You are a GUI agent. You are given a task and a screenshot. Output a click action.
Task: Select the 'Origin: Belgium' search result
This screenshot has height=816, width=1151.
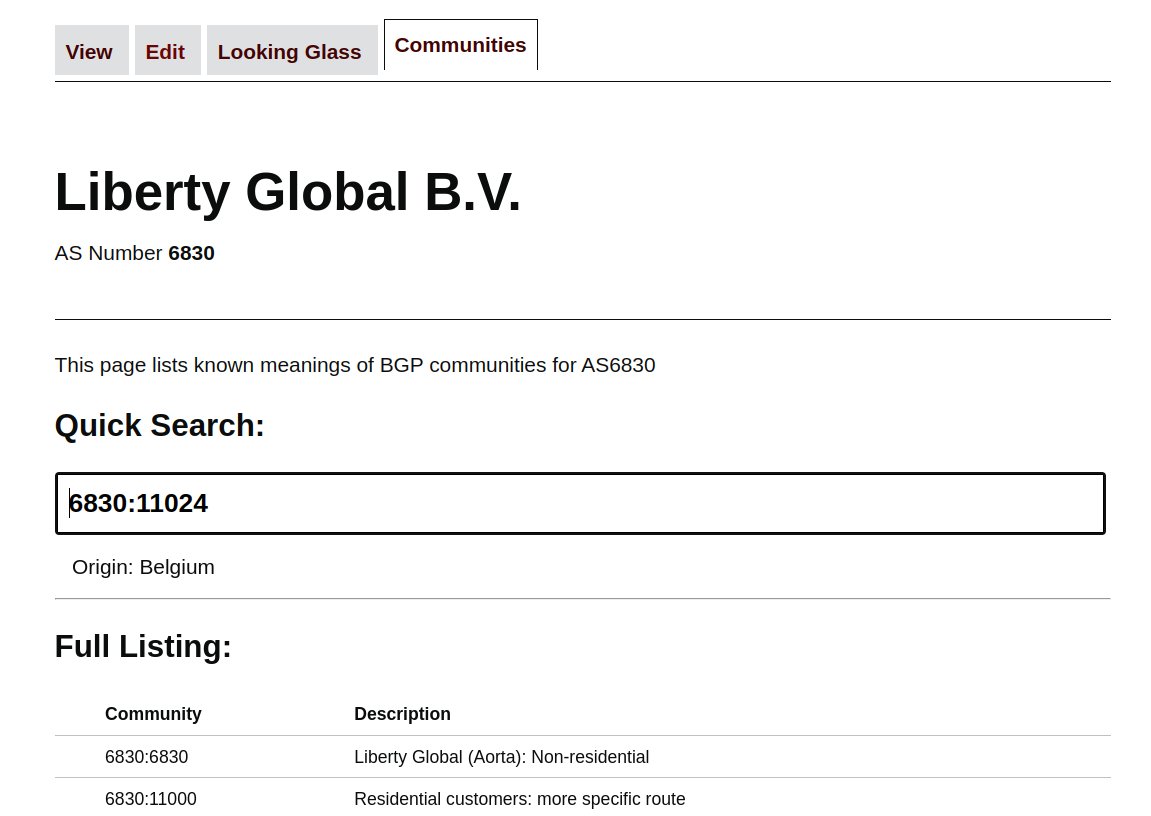click(143, 567)
